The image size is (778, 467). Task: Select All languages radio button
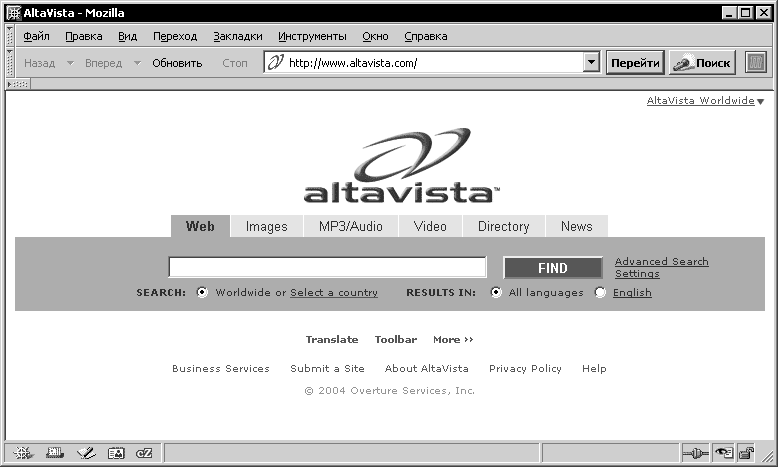coord(496,292)
